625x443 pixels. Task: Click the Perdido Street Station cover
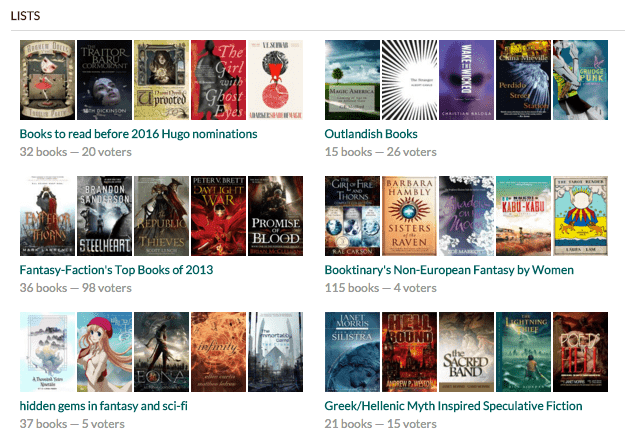click(x=523, y=80)
